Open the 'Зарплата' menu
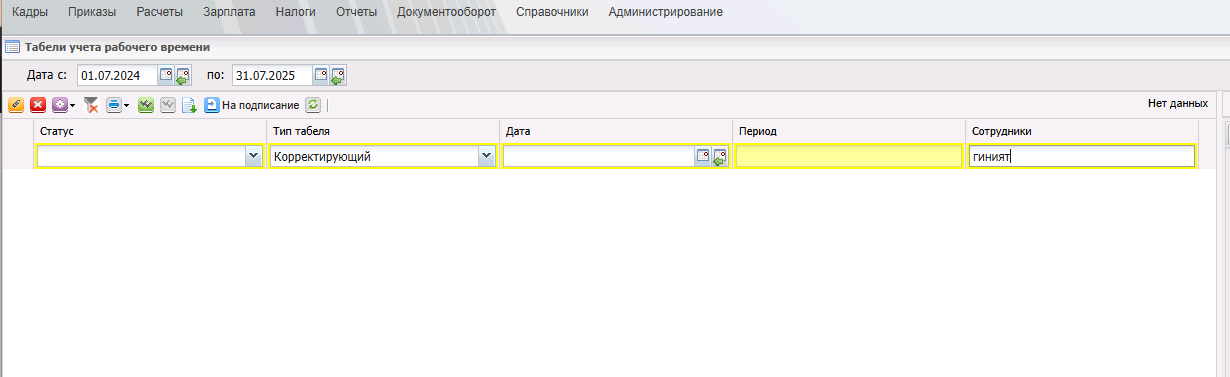The height and width of the screenshot is (377, 1230). (229, 12)
